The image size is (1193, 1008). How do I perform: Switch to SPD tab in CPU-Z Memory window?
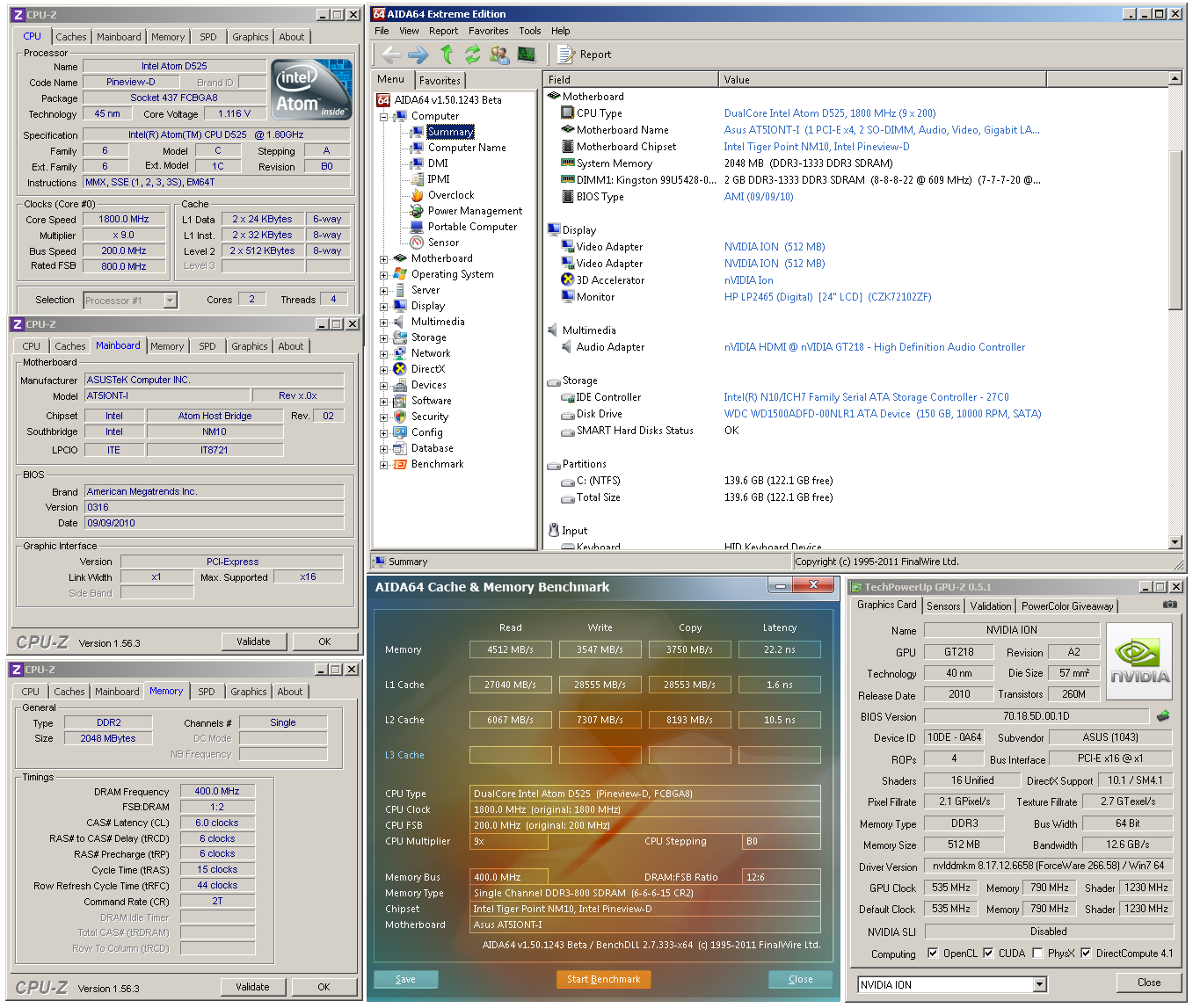(x=207, y=692)
